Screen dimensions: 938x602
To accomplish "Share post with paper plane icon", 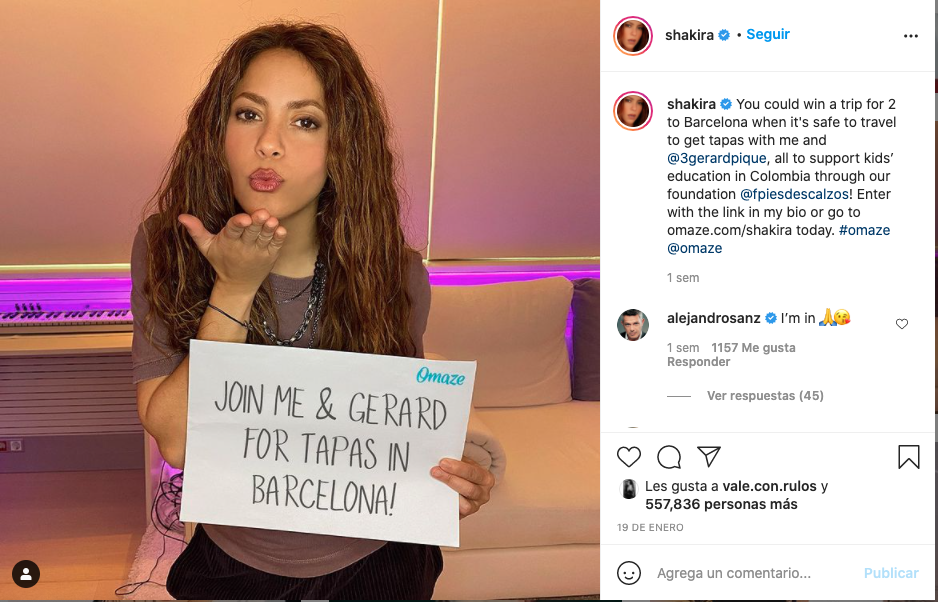I will point(709,457).
